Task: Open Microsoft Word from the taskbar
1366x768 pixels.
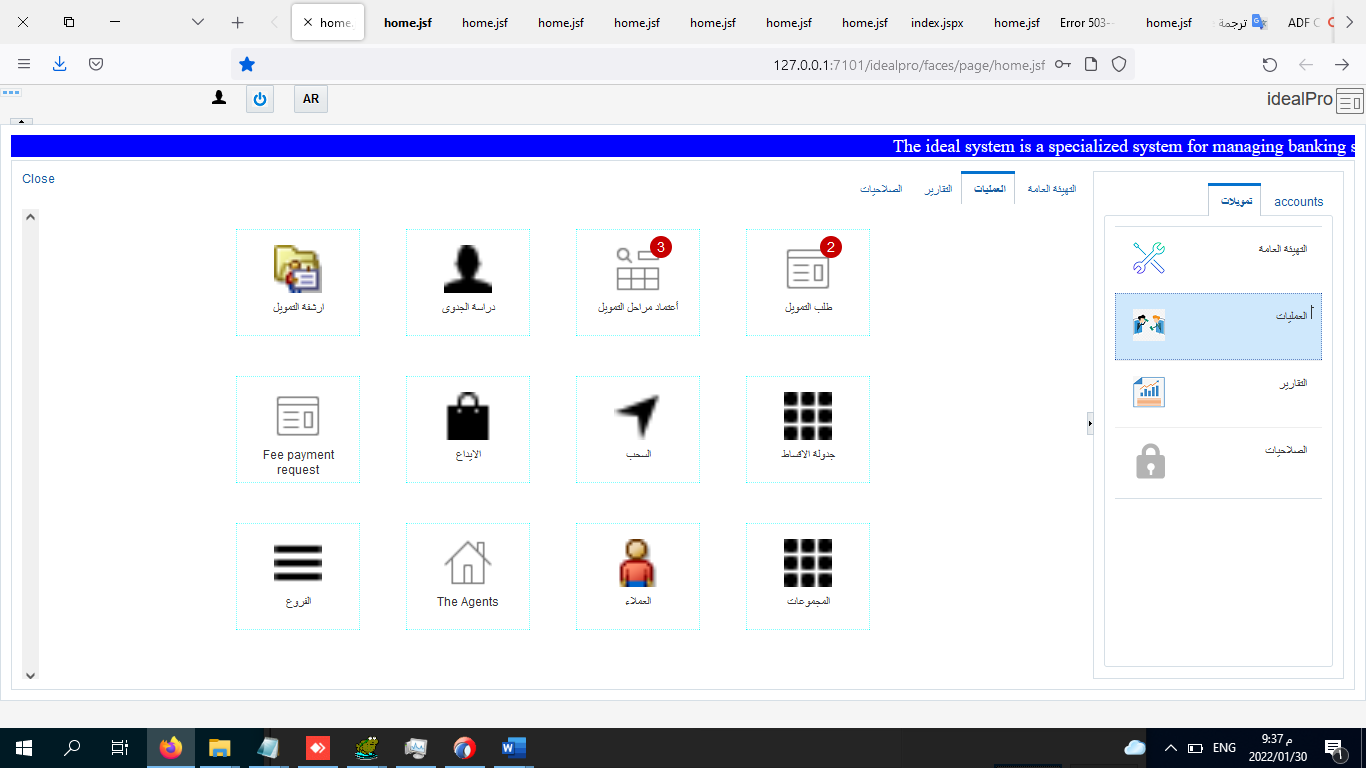Action: tap(512, 747)
